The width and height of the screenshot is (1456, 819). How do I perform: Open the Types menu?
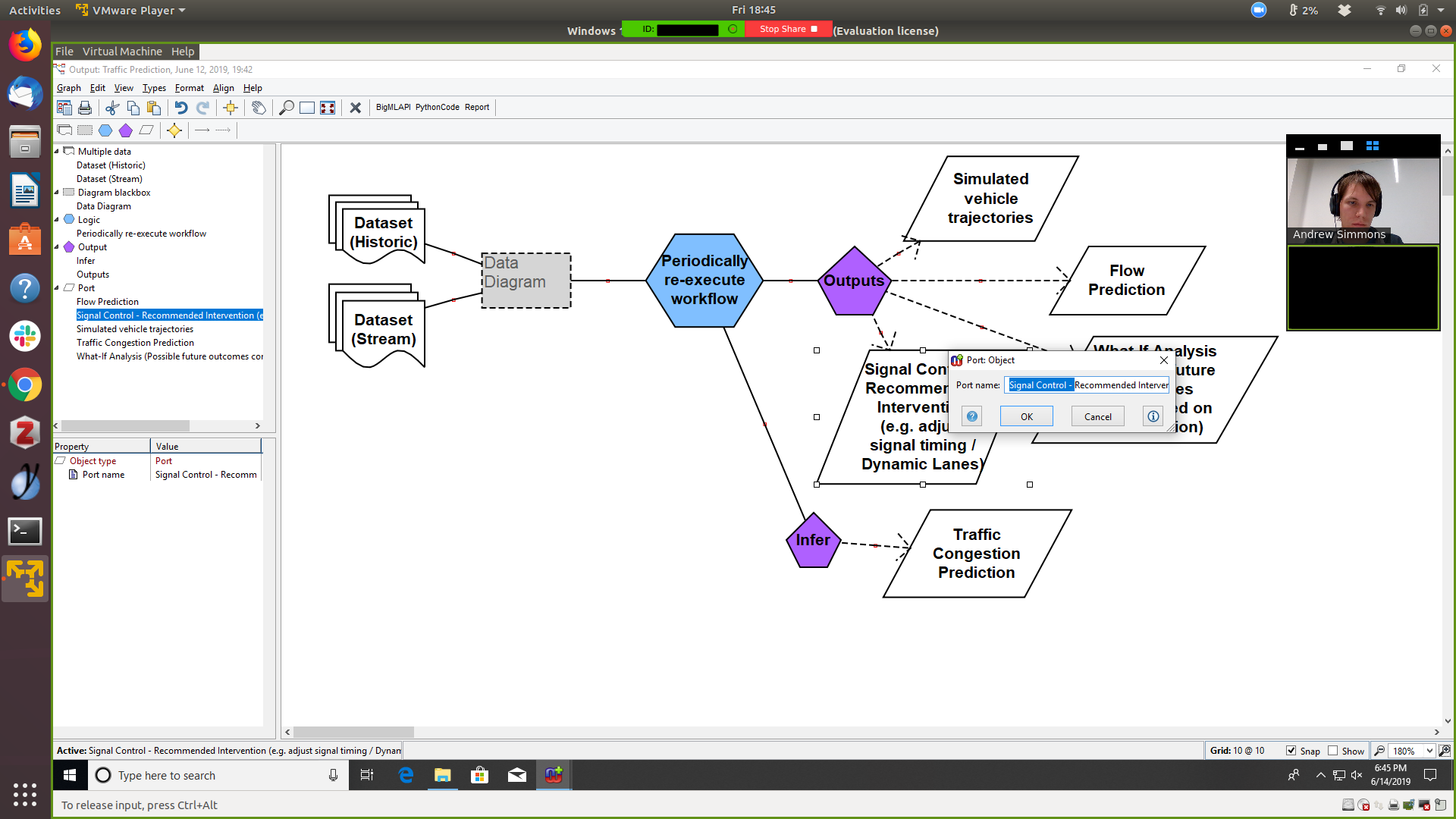pos(154,88)
